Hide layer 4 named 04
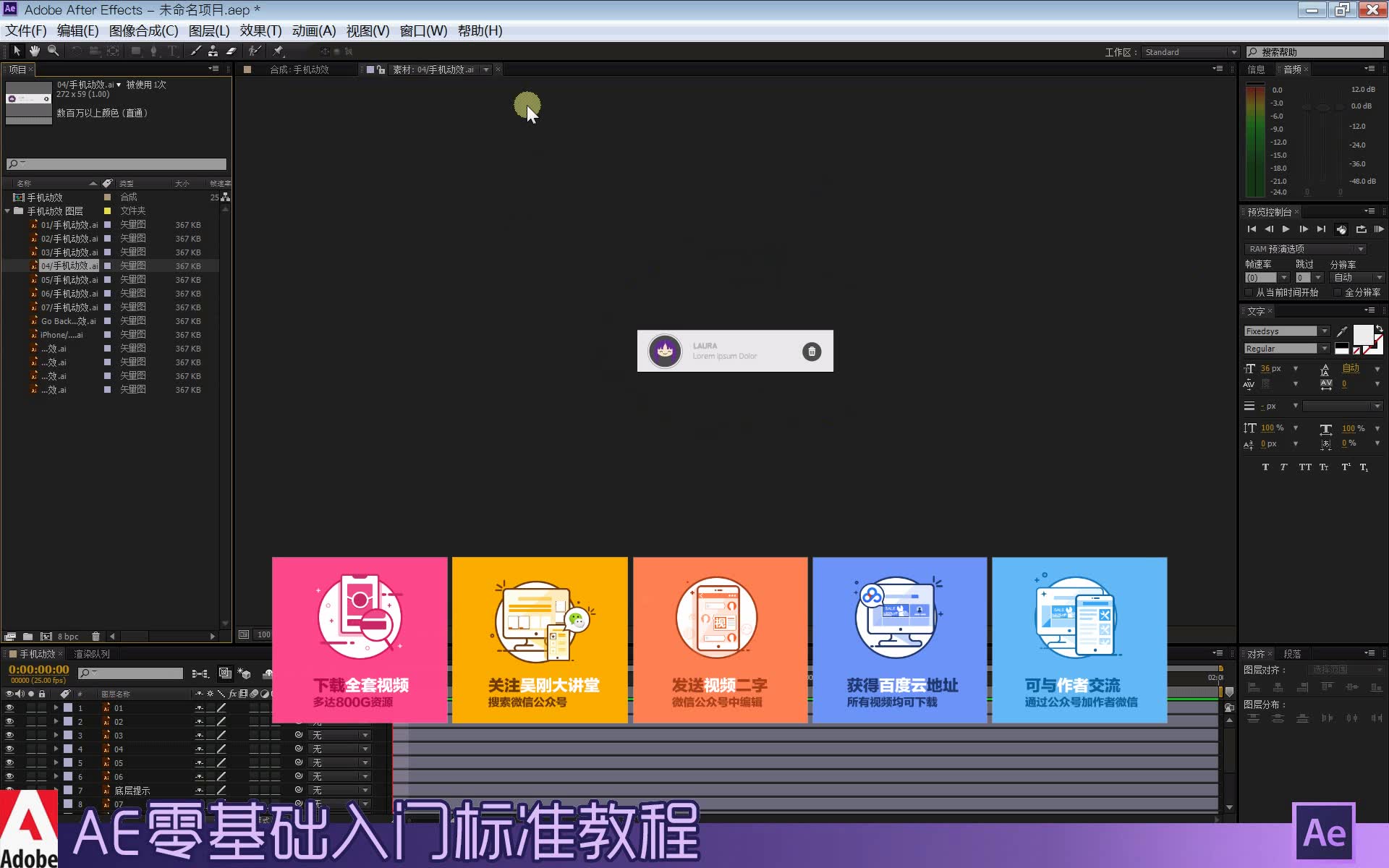This screenshot has height=868, width=1389. [9, 749]
